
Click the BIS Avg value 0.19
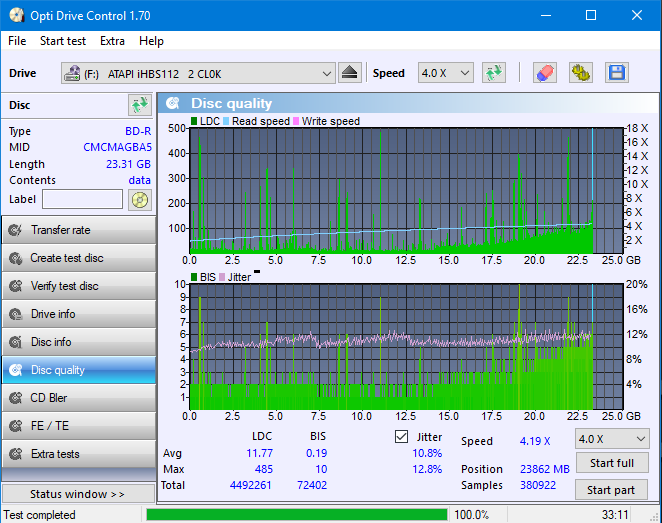tap(316, 453)
